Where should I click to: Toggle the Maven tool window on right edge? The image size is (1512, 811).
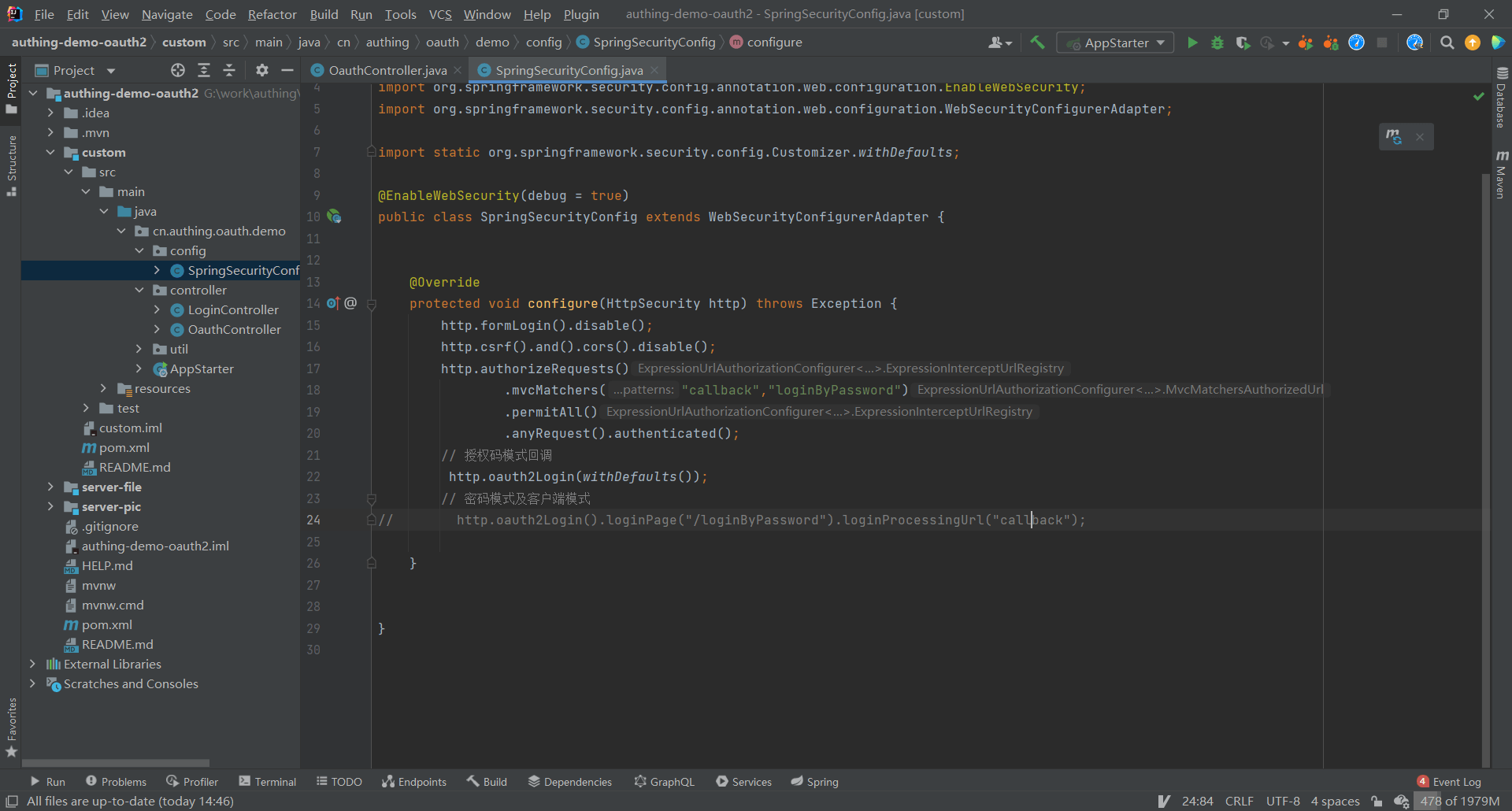pos(1501,175)
